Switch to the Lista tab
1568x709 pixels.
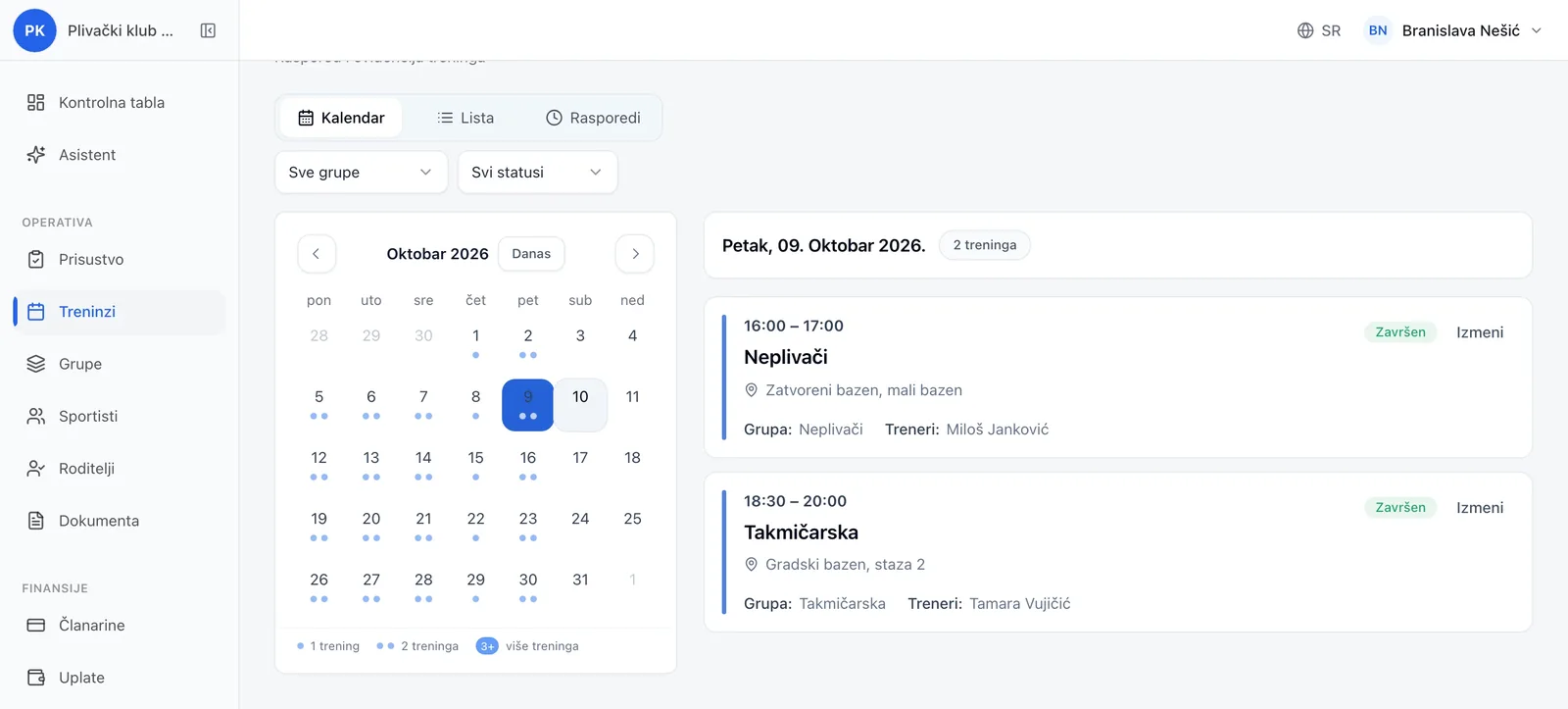(x=465, y=118)
